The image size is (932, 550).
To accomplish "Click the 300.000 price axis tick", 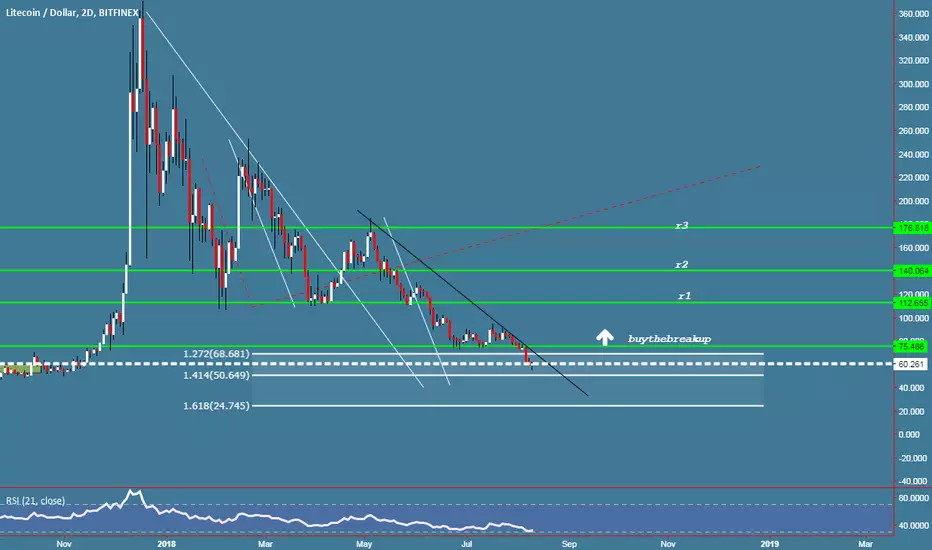I will tap(914, 84).
